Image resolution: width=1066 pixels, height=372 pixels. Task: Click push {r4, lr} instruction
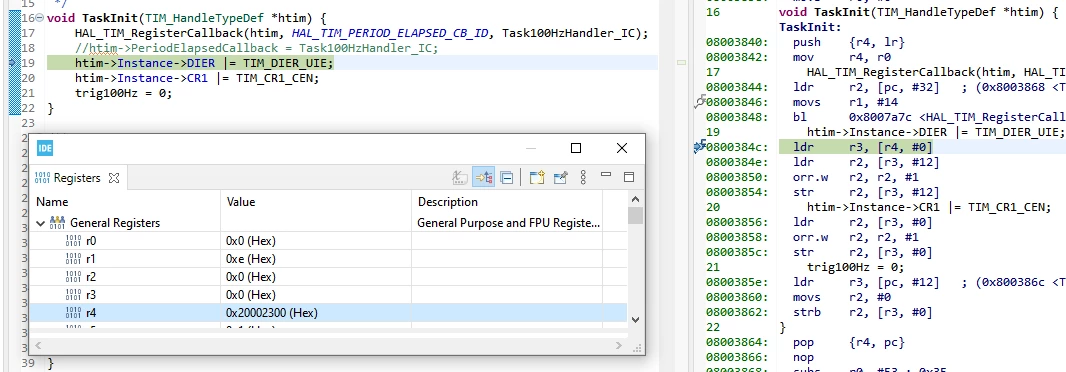click(849, 42)
